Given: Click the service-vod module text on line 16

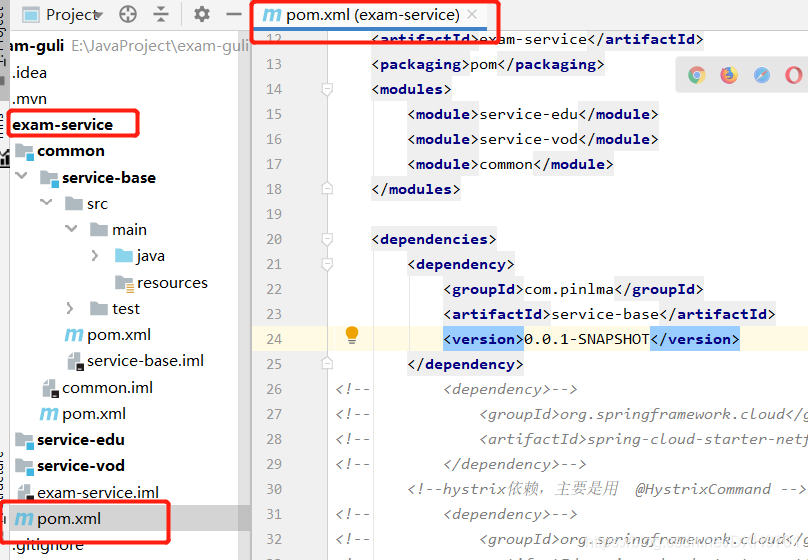Looking at the screenshot, I should coord(529,139).
